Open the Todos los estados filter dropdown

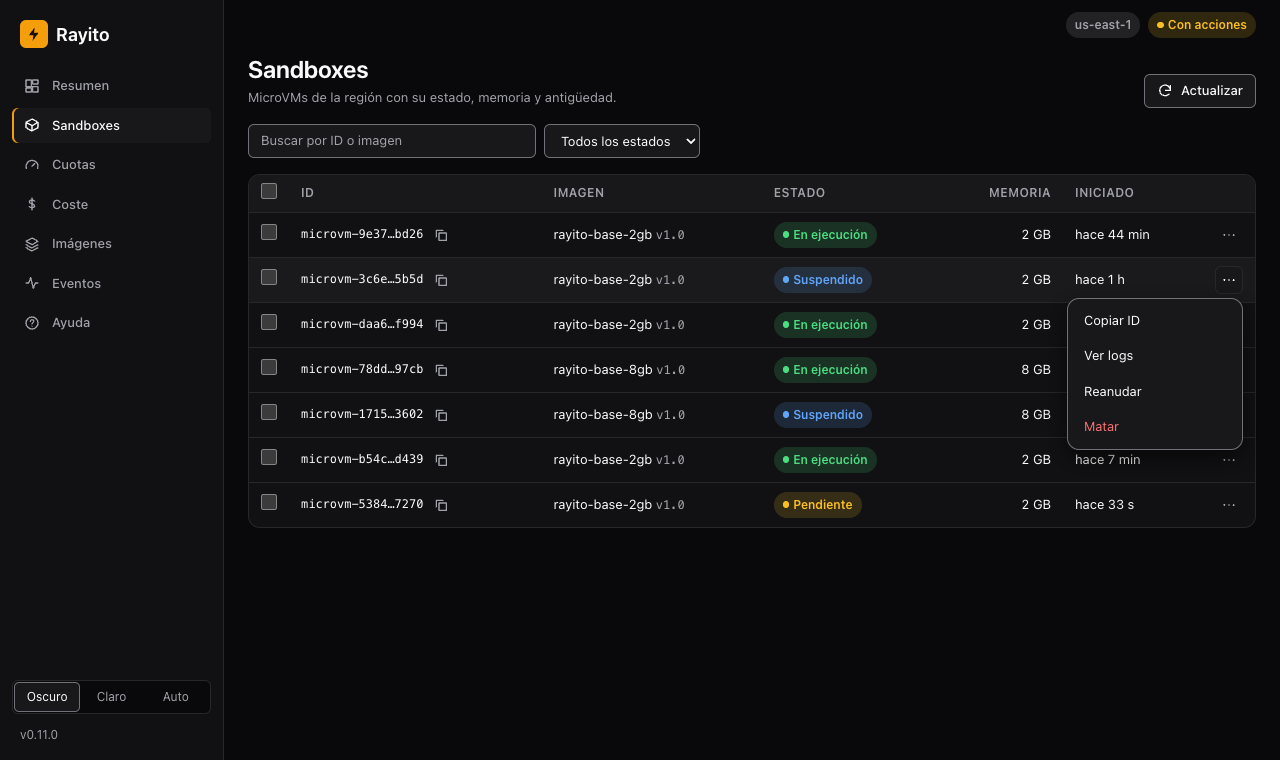pyautogui.click(x=622, y=141)
